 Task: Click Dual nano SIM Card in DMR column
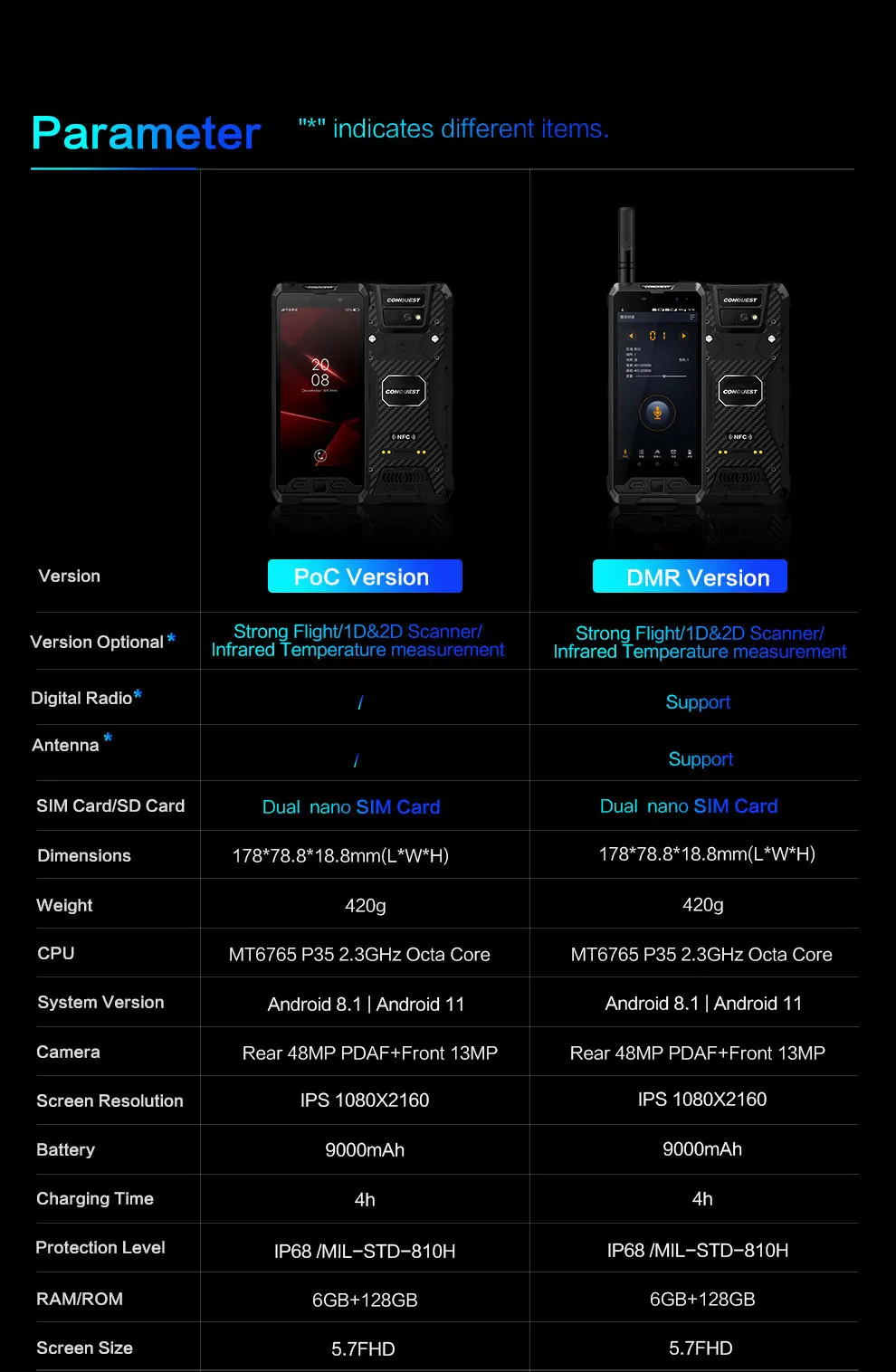[689, 806]
